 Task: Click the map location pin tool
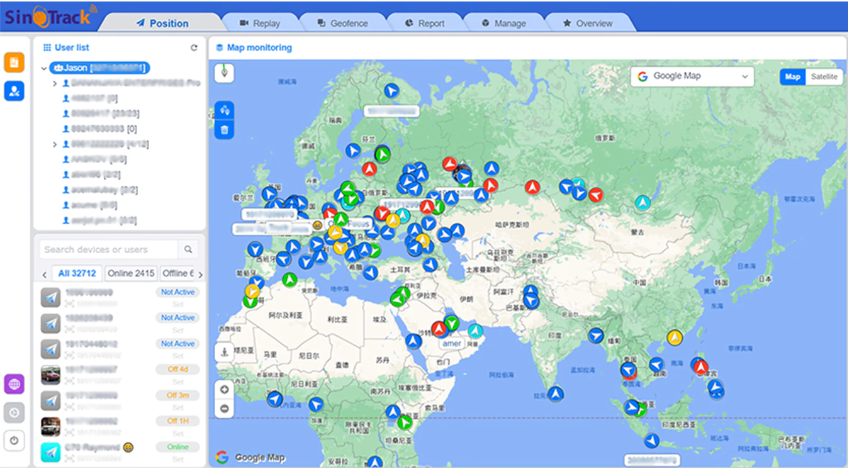coord(224,72)
